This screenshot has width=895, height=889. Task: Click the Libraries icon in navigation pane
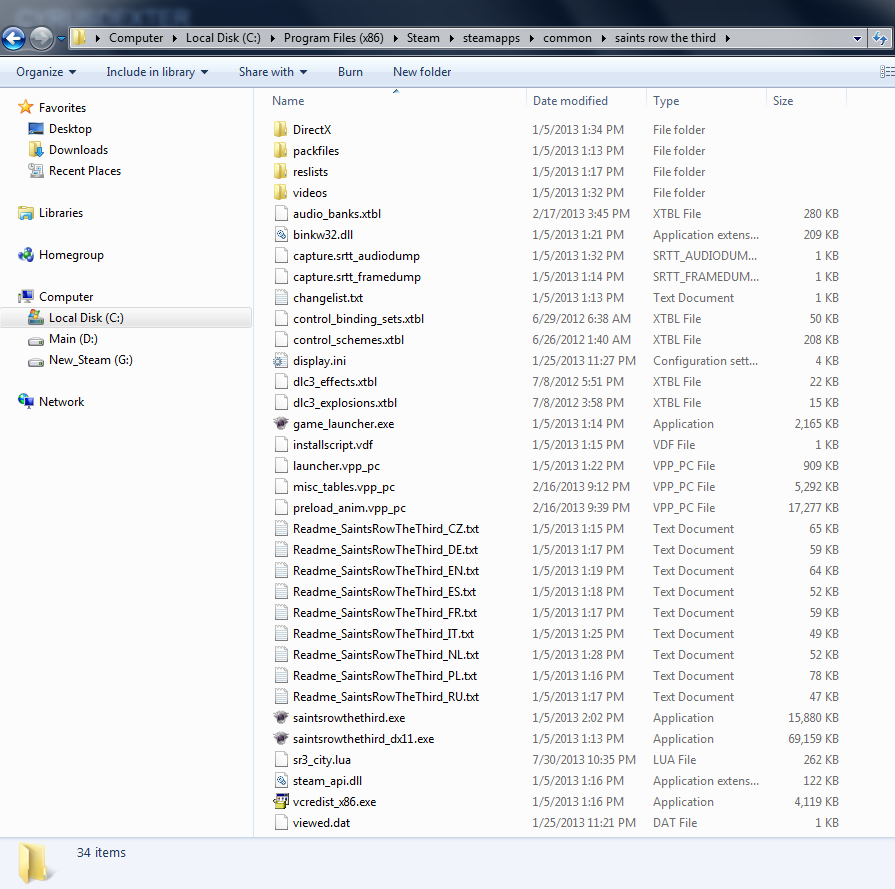26,213
